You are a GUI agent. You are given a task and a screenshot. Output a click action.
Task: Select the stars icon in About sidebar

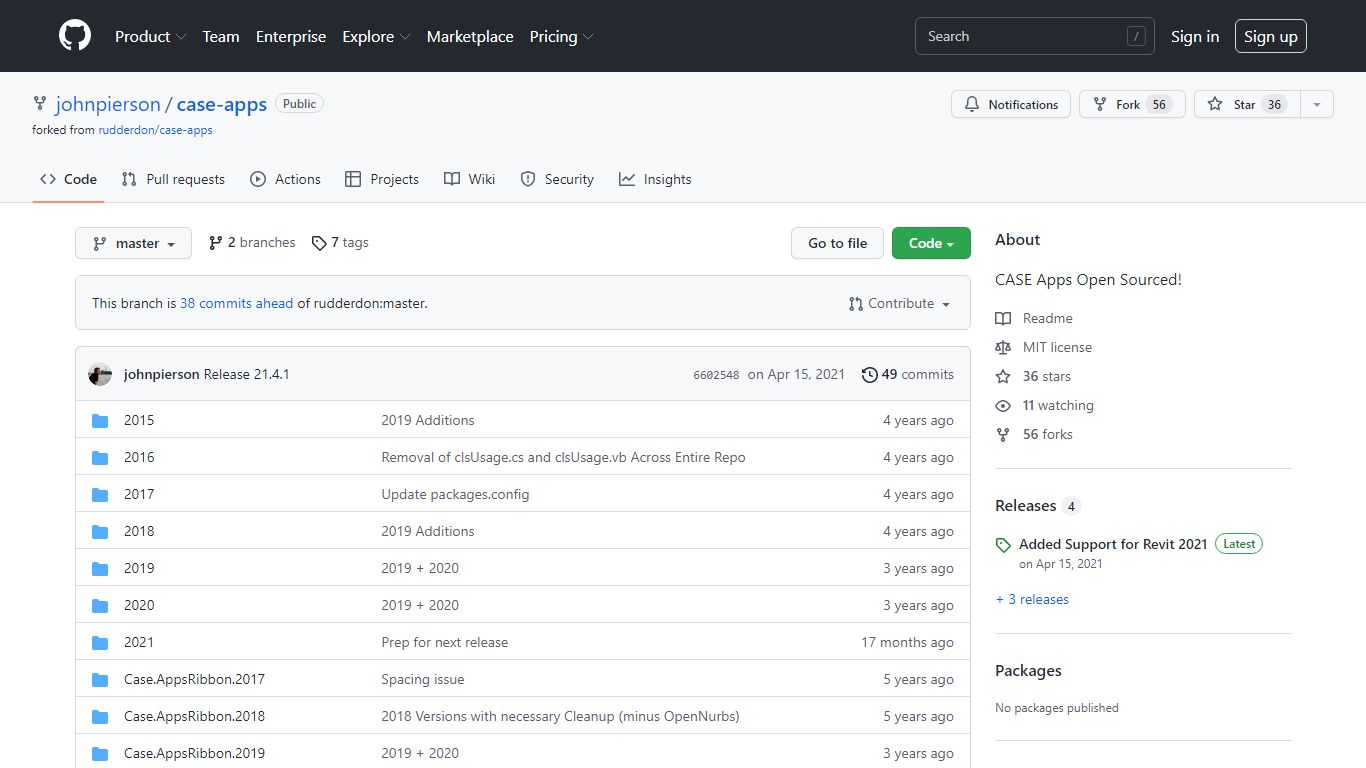click(x=1003, y=376)
